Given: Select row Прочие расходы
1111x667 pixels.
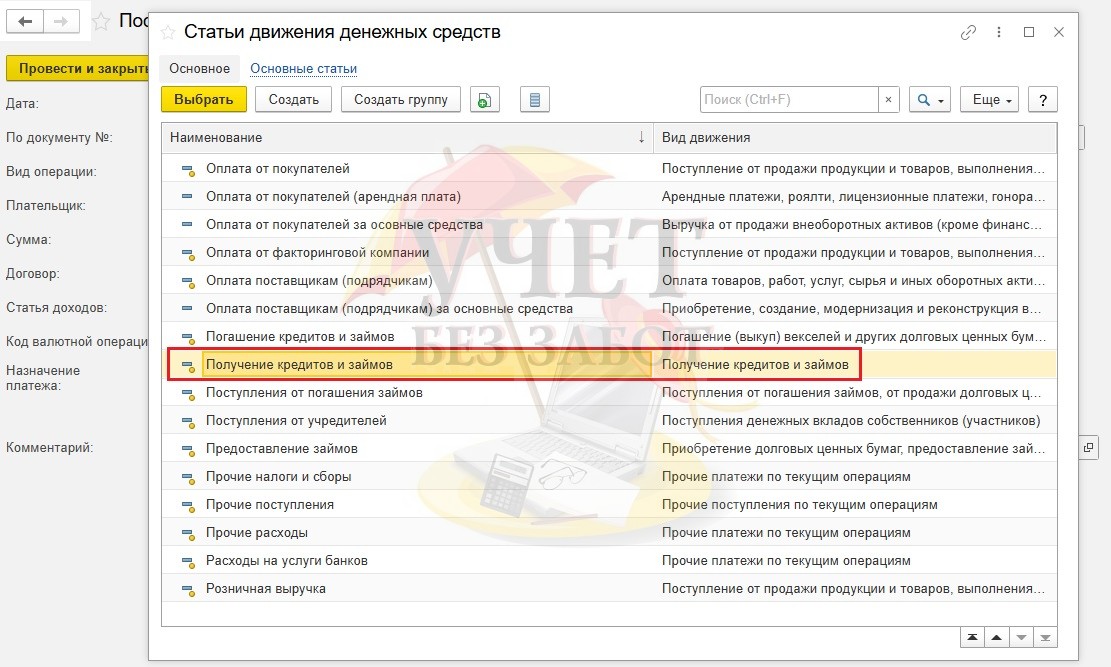Looking at the screenshot, I should [609, 532].
